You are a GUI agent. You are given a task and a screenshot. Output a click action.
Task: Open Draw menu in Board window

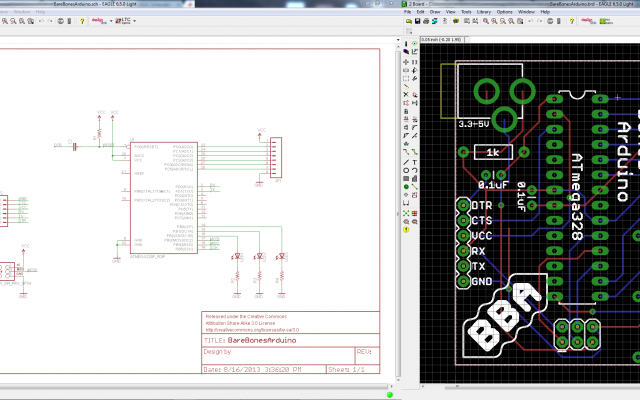(x=435, y=12)
